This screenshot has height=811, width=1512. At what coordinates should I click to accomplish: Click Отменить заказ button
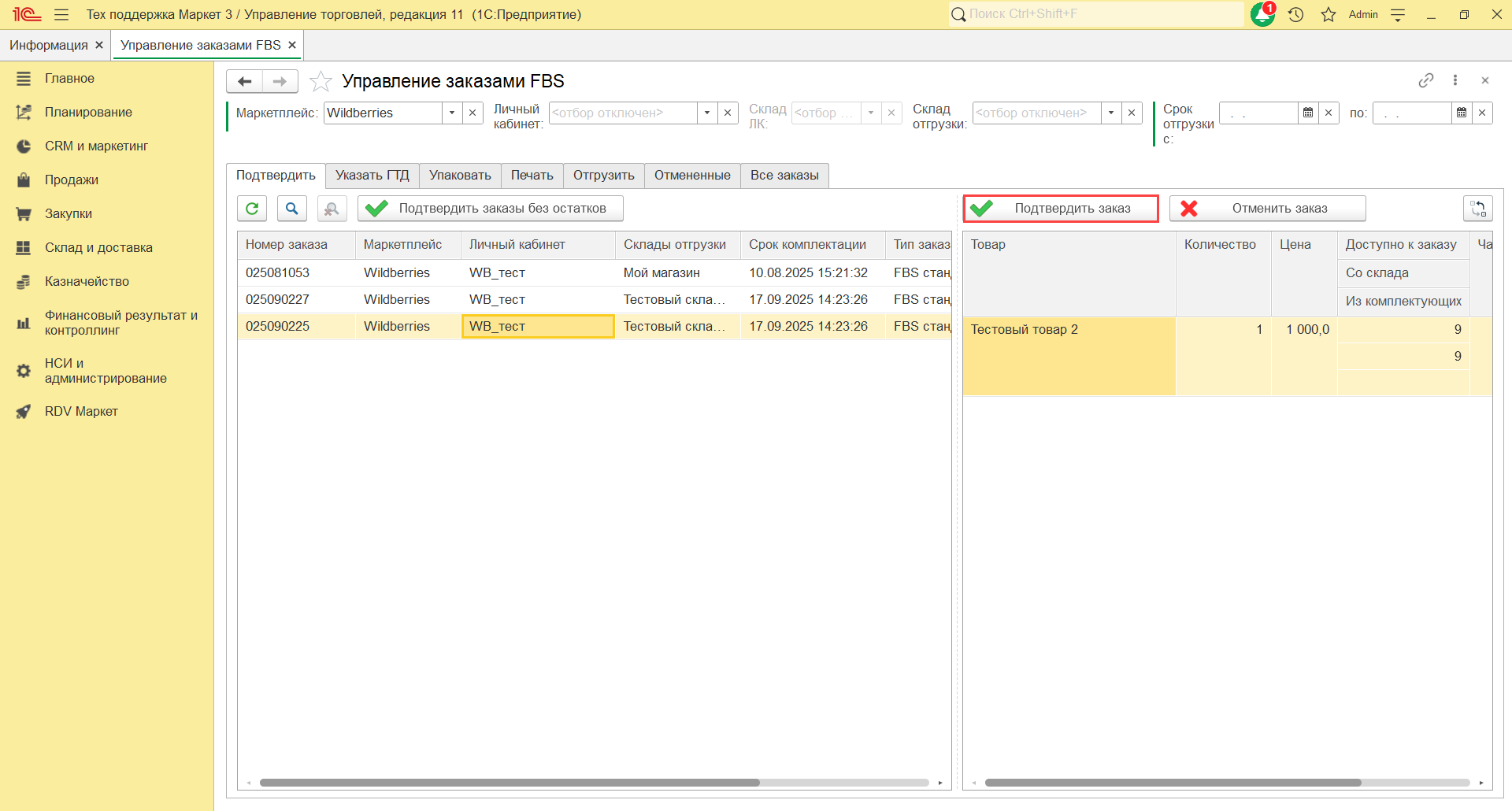(1267, 209)
